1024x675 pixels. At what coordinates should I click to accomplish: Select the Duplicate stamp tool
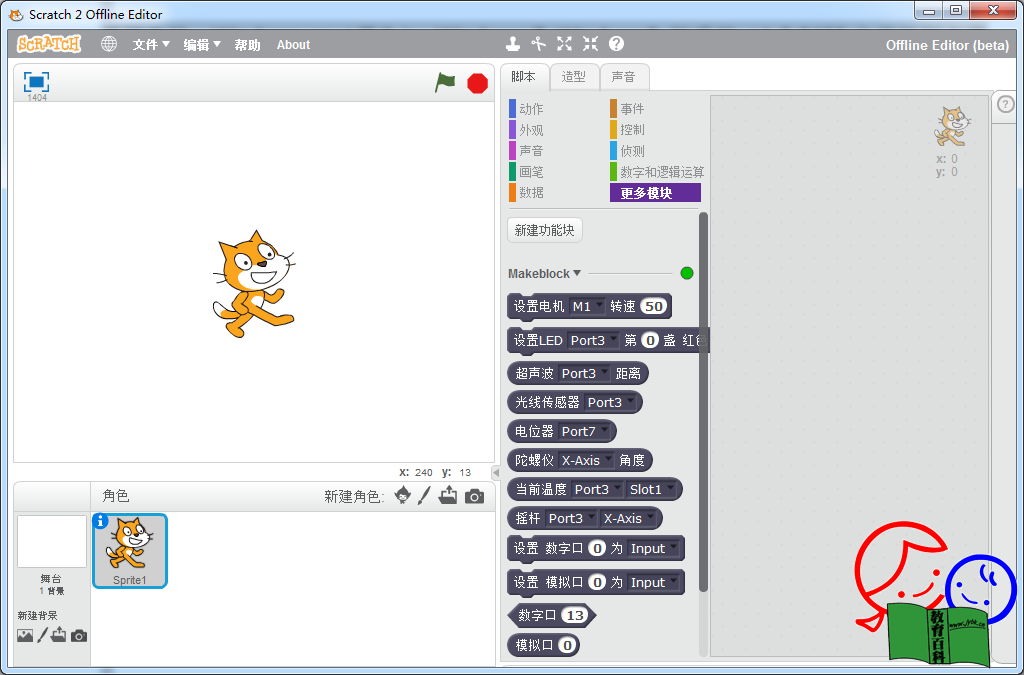[513, 44]
